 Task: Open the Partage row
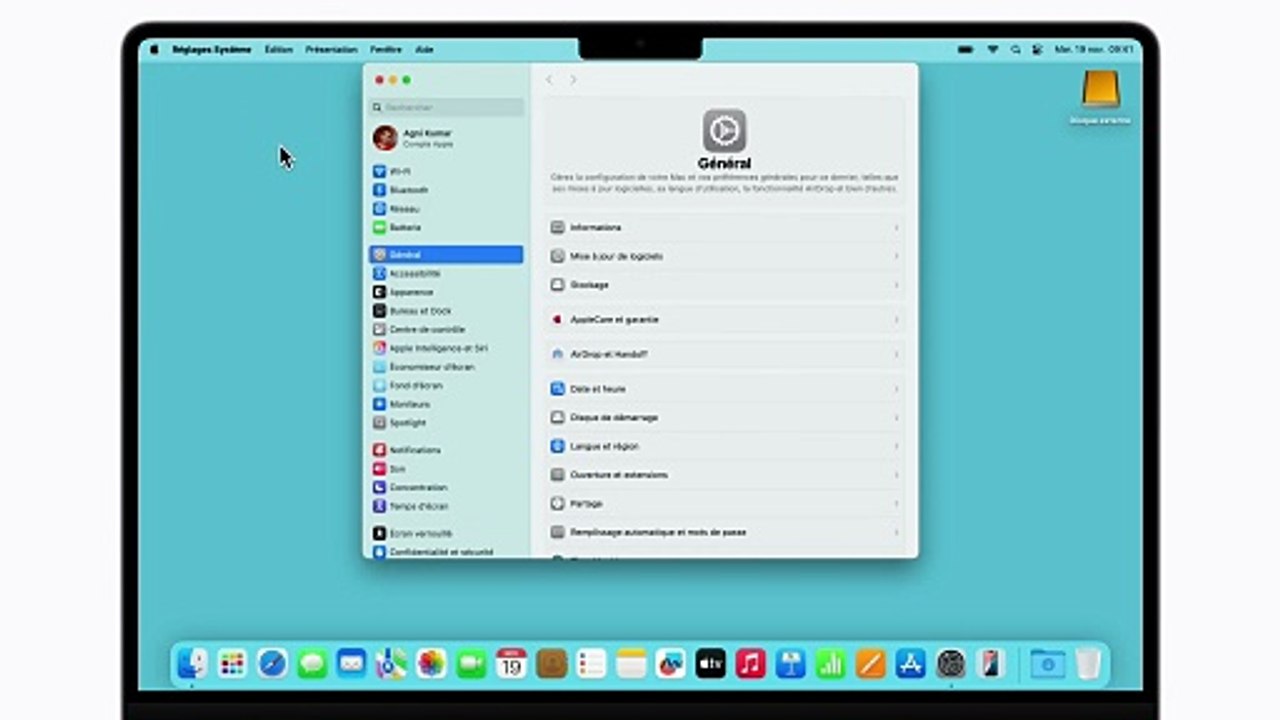(x=725, y=504)
